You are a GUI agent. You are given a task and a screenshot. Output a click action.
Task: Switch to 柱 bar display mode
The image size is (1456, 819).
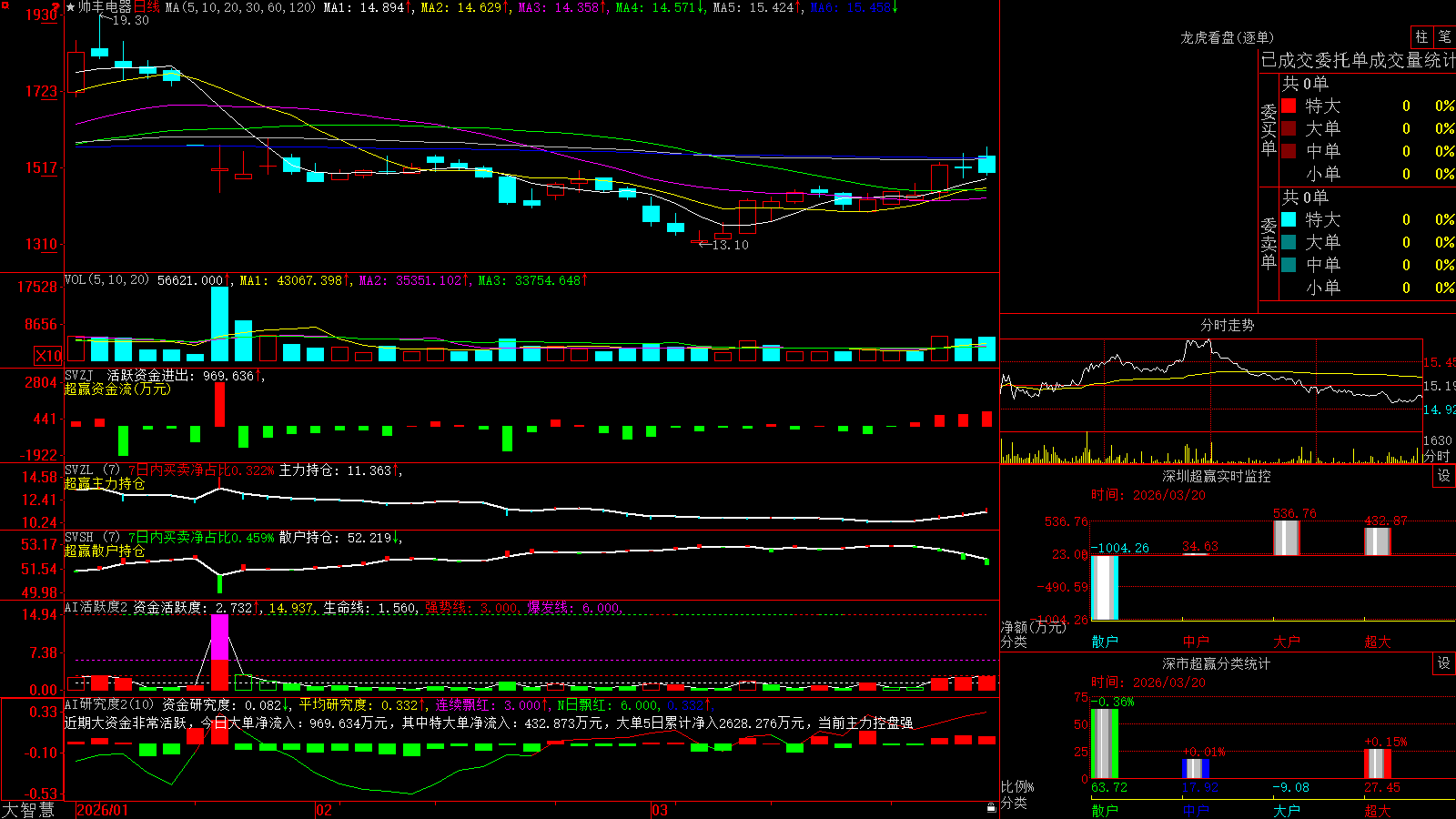(1421, 36)
